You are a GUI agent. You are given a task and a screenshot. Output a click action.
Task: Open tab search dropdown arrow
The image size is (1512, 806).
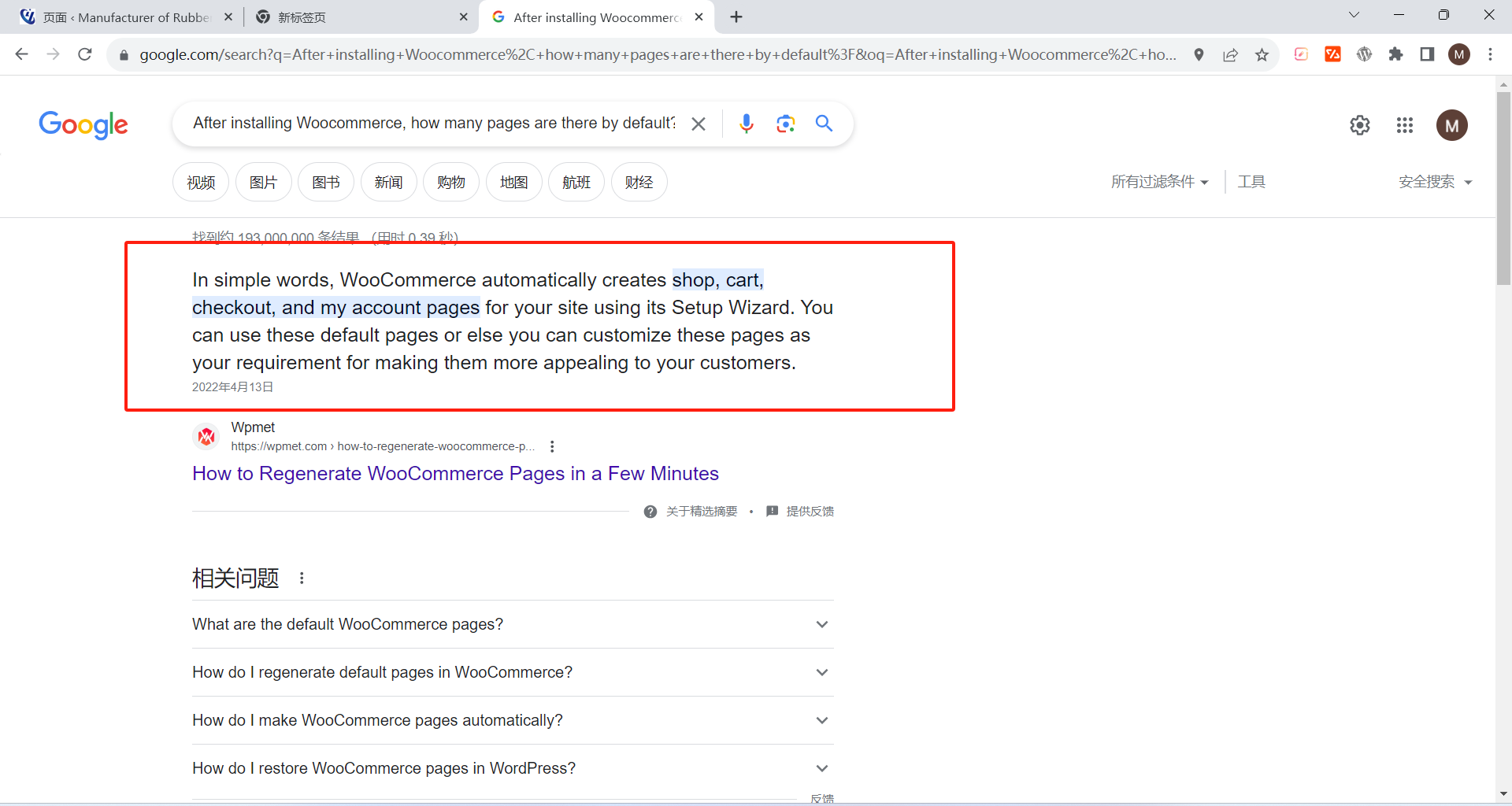pos(1354,15)
